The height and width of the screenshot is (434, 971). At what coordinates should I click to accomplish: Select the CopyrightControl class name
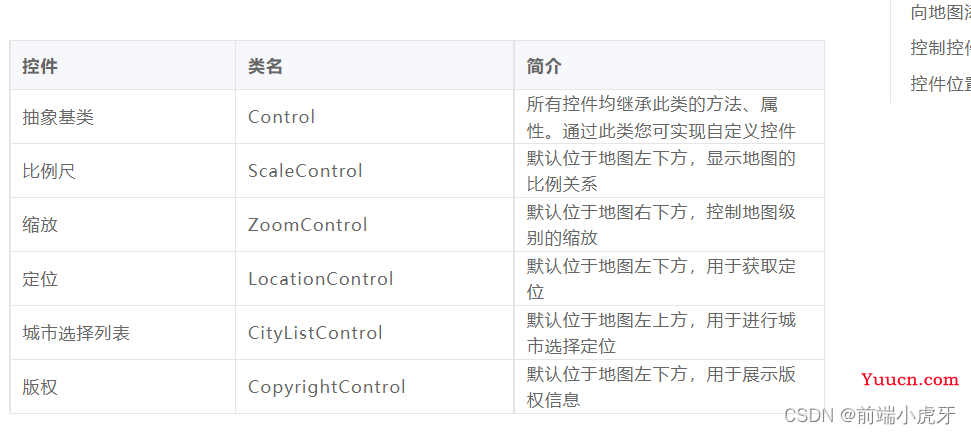[327, 387]
